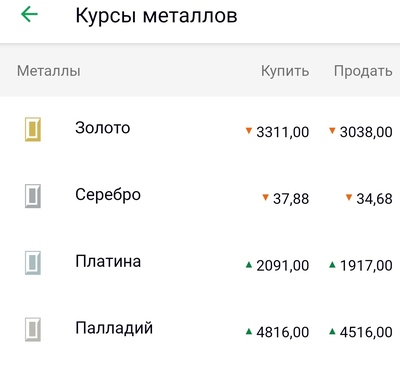Click the up arrow beside 2091,00

point(249,265)
